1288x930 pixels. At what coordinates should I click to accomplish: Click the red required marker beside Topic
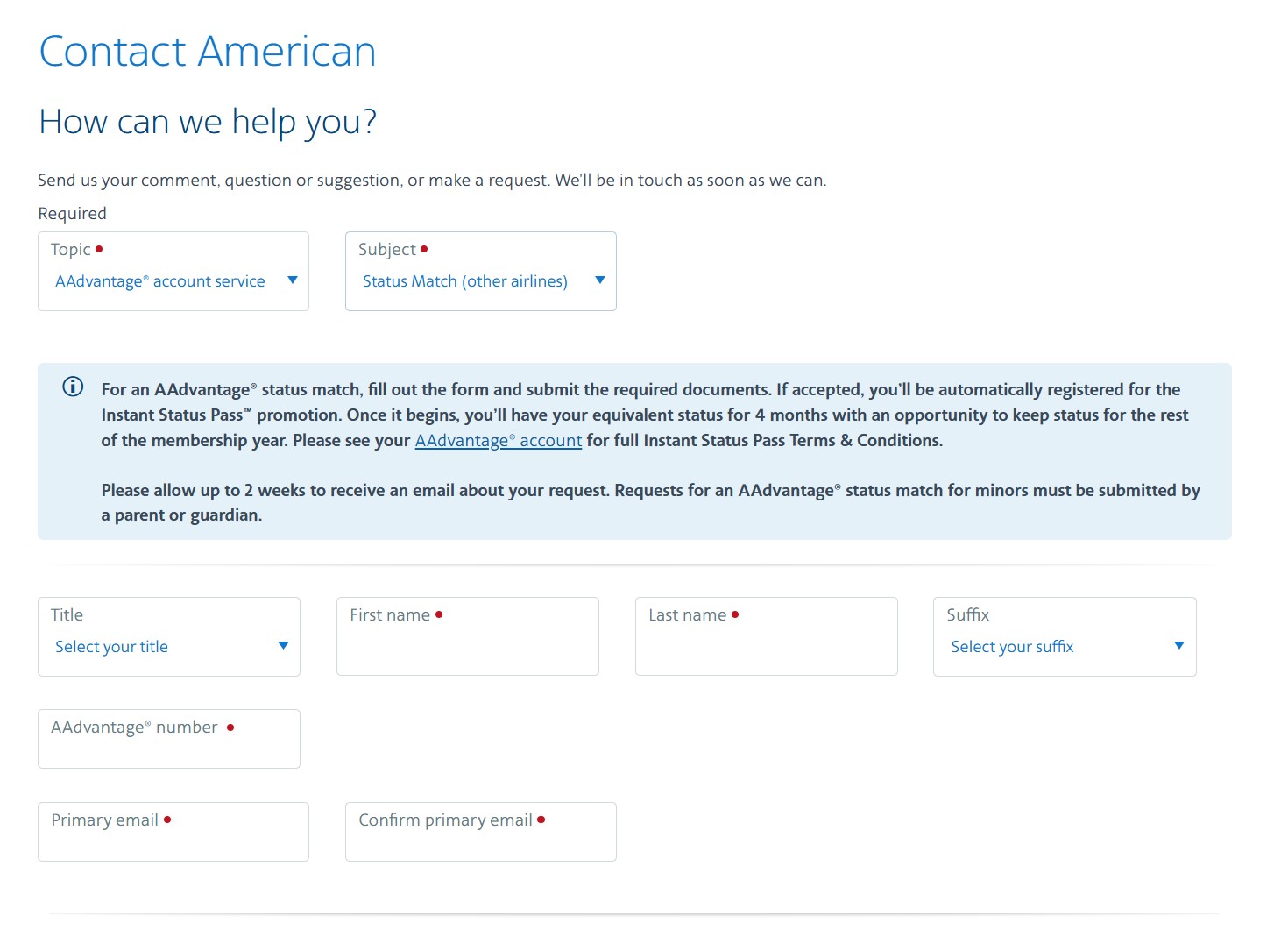point(99,248)
